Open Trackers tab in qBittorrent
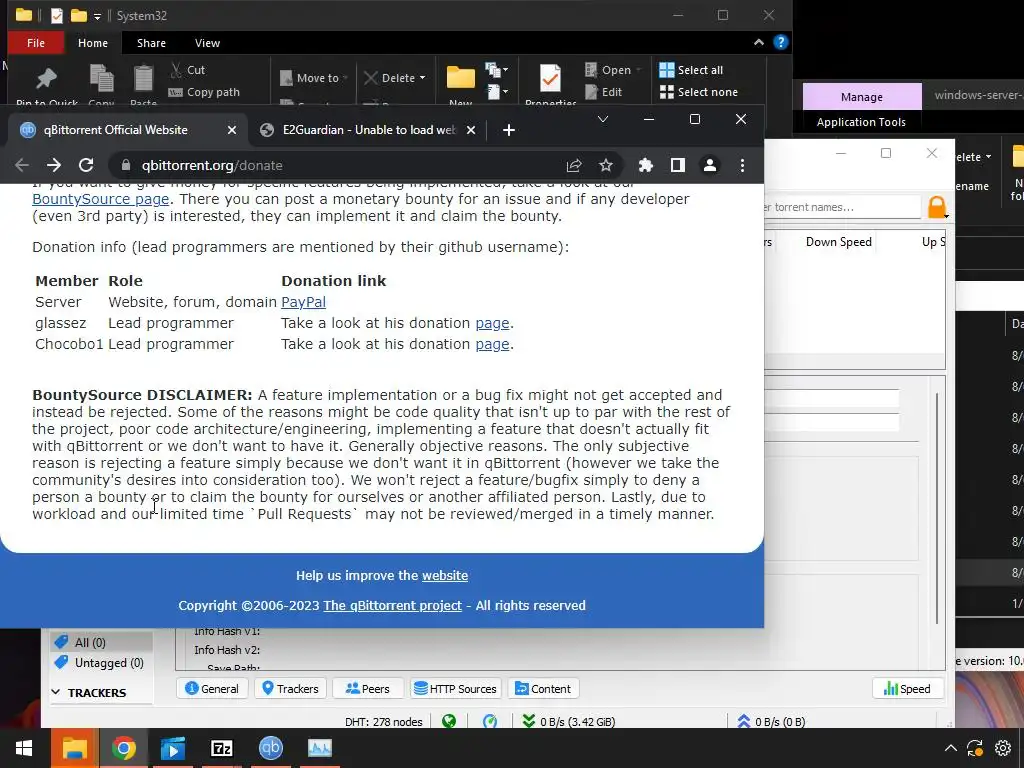Image resolution: width=1024 pixels, height=768 pixels. [x=290, y=688]
